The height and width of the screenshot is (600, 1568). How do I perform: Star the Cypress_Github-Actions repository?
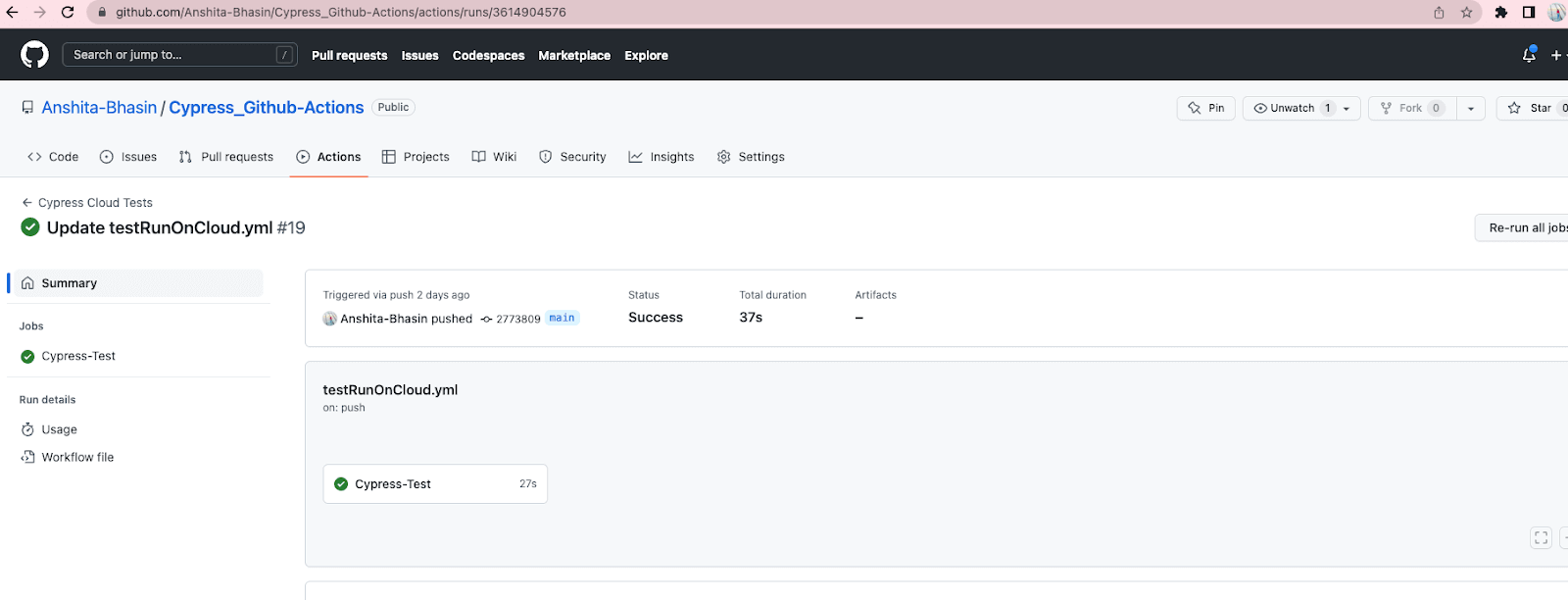pos(1532,108)
